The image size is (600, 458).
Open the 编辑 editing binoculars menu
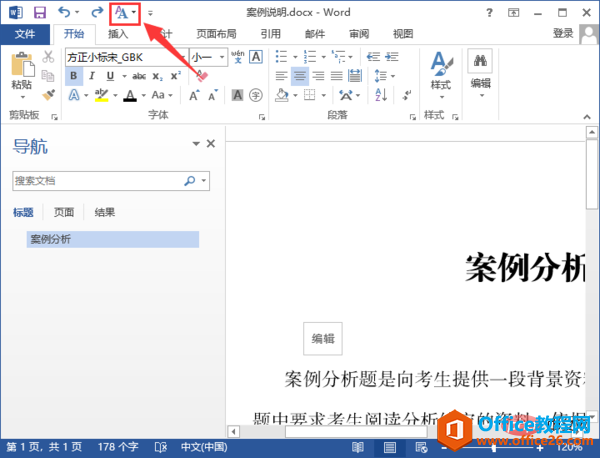coord(481,73)
